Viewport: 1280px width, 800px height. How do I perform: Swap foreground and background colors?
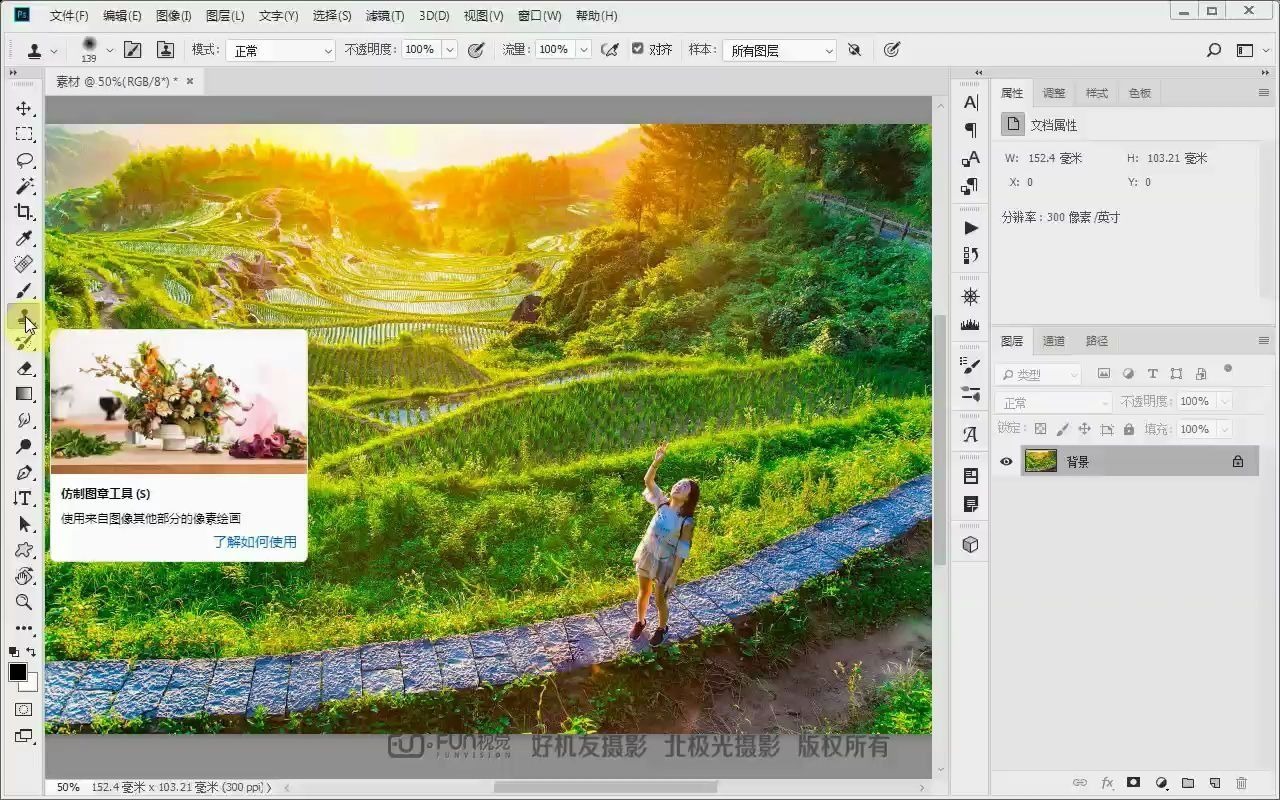pos(31,652)
